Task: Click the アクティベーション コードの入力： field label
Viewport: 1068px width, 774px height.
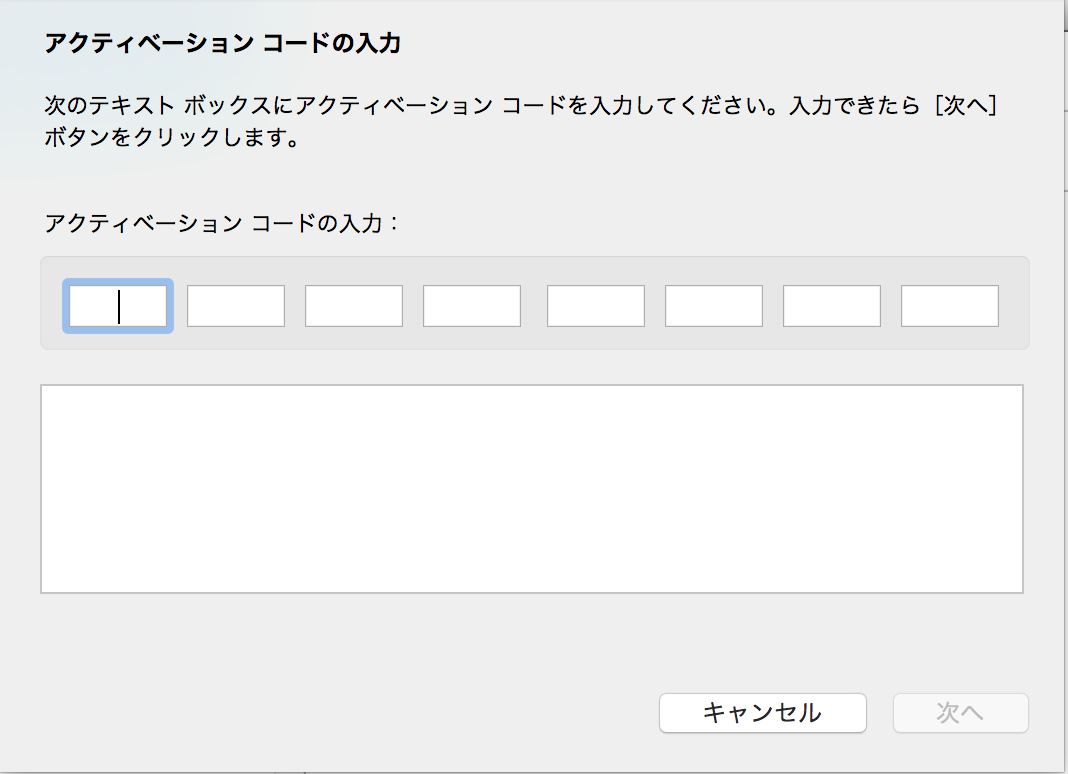Action: pyautogui.click(x=222, y=222)
